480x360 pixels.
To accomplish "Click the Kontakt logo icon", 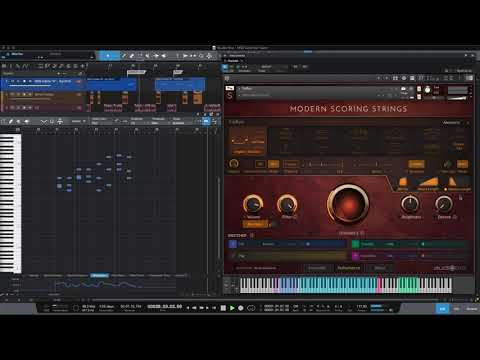I will click(x=227, y=78).
